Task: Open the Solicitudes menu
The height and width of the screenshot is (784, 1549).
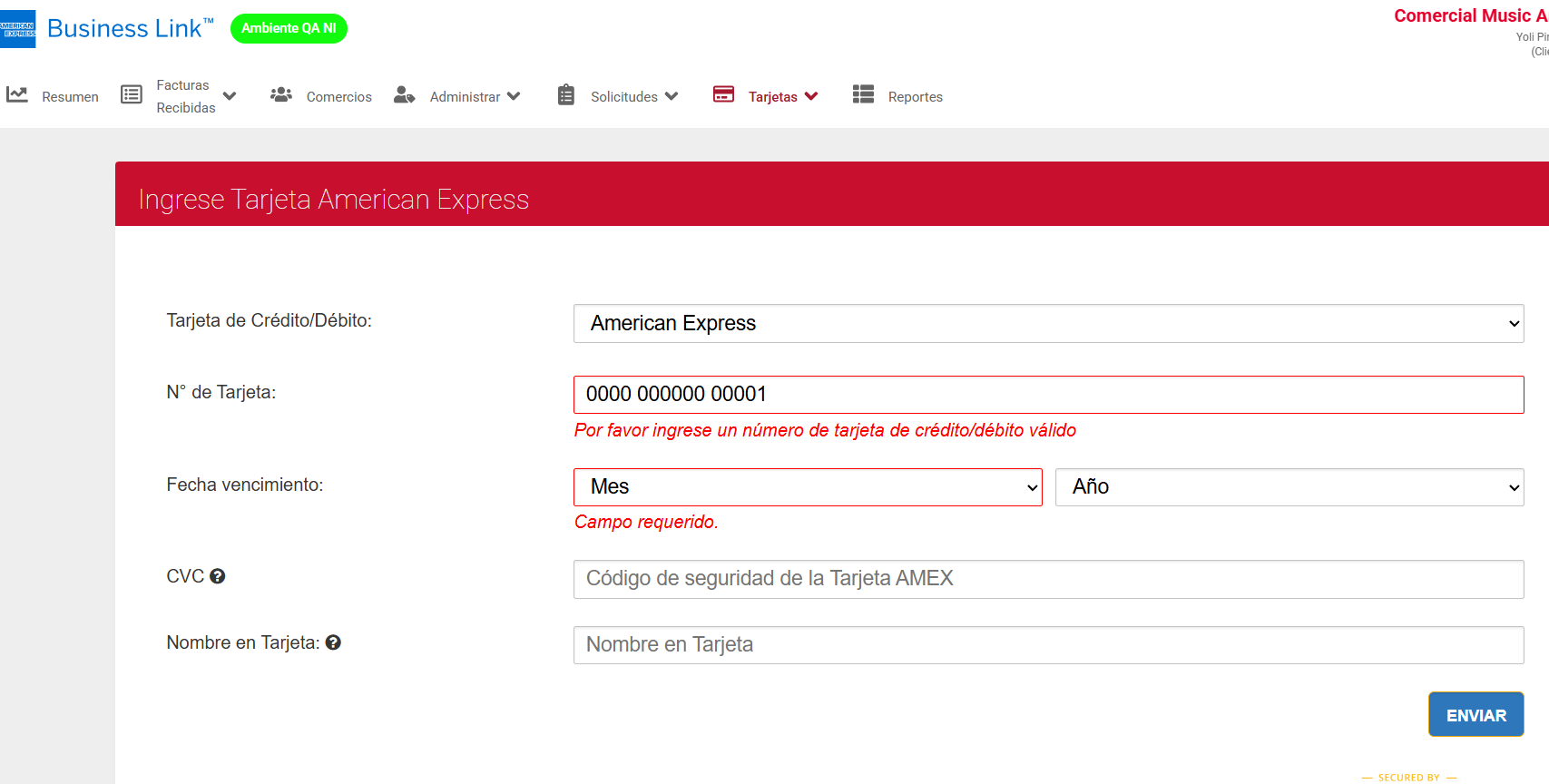Action: click(633, 96)
